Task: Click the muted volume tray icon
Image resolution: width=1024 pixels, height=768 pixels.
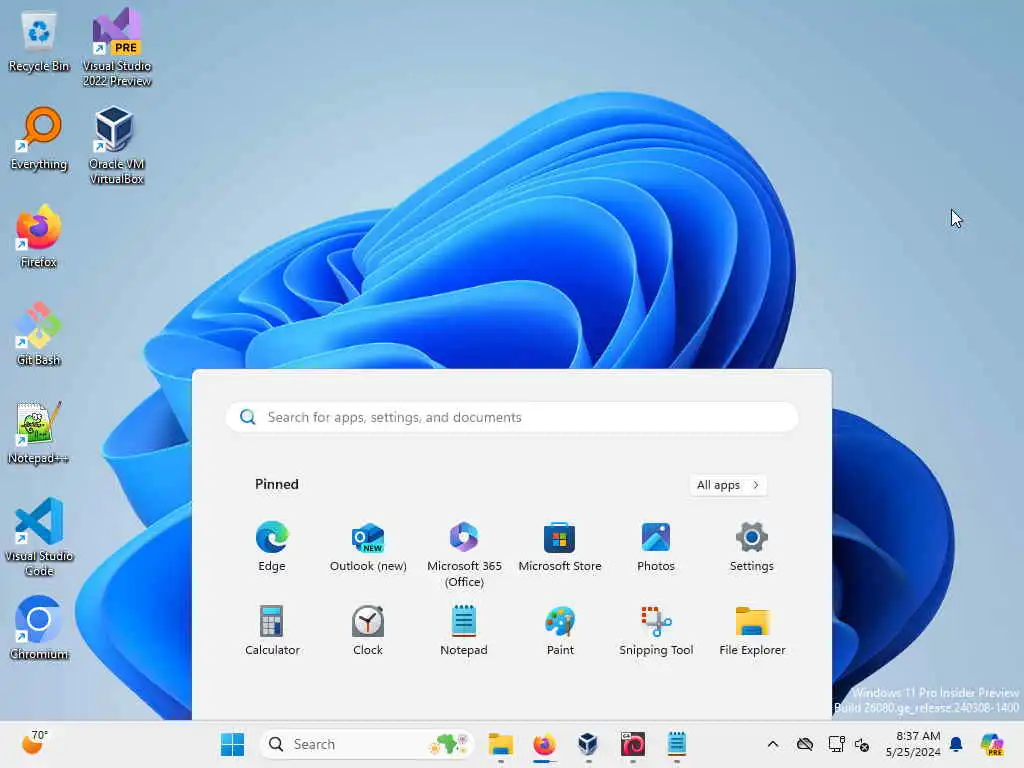Action: (x=862, y=744)
